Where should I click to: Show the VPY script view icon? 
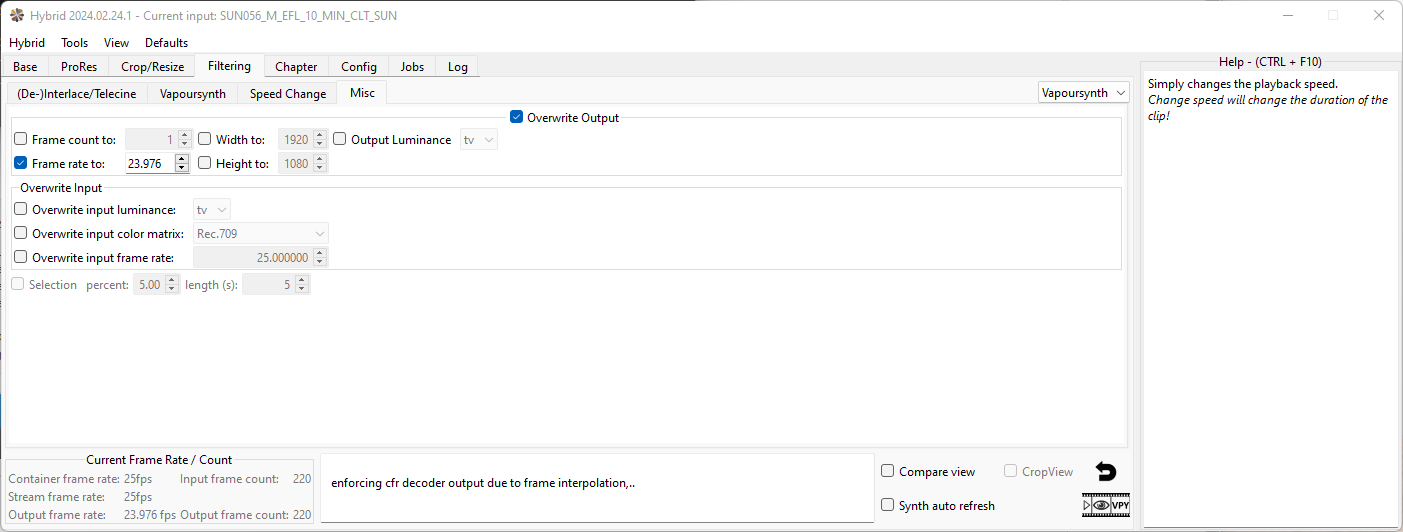click(1121, 506)
